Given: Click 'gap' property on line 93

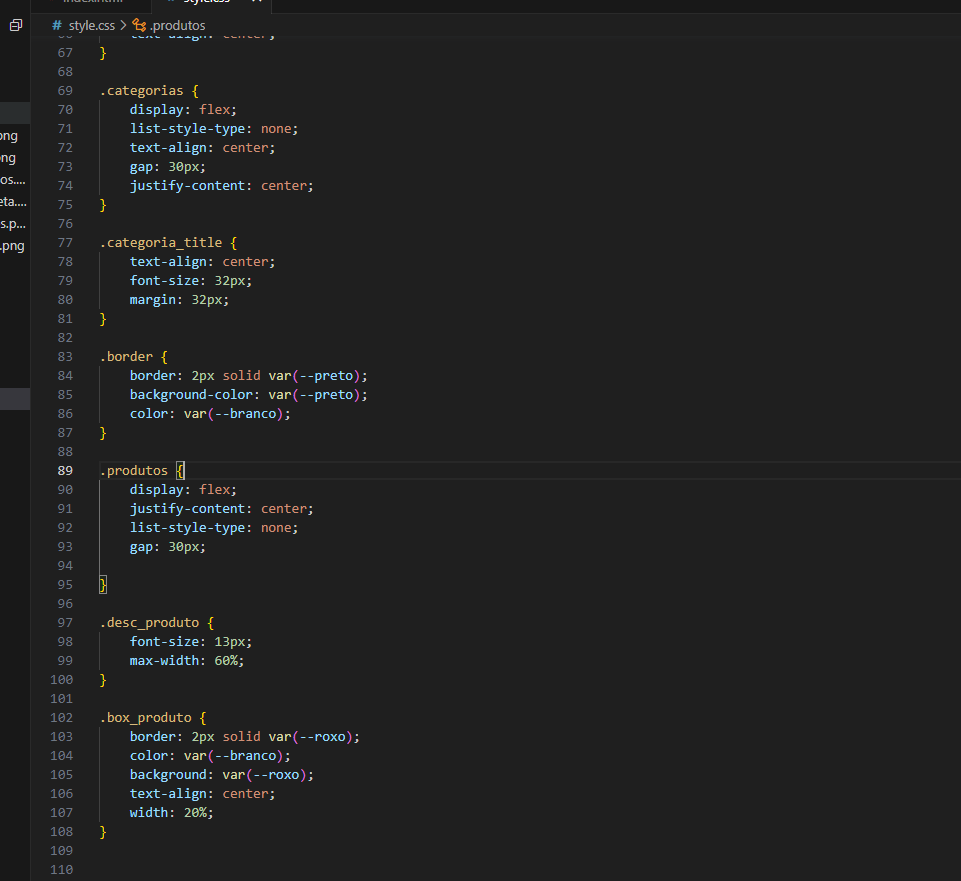Looking at the screenshot, I should (x=141, y=547).
